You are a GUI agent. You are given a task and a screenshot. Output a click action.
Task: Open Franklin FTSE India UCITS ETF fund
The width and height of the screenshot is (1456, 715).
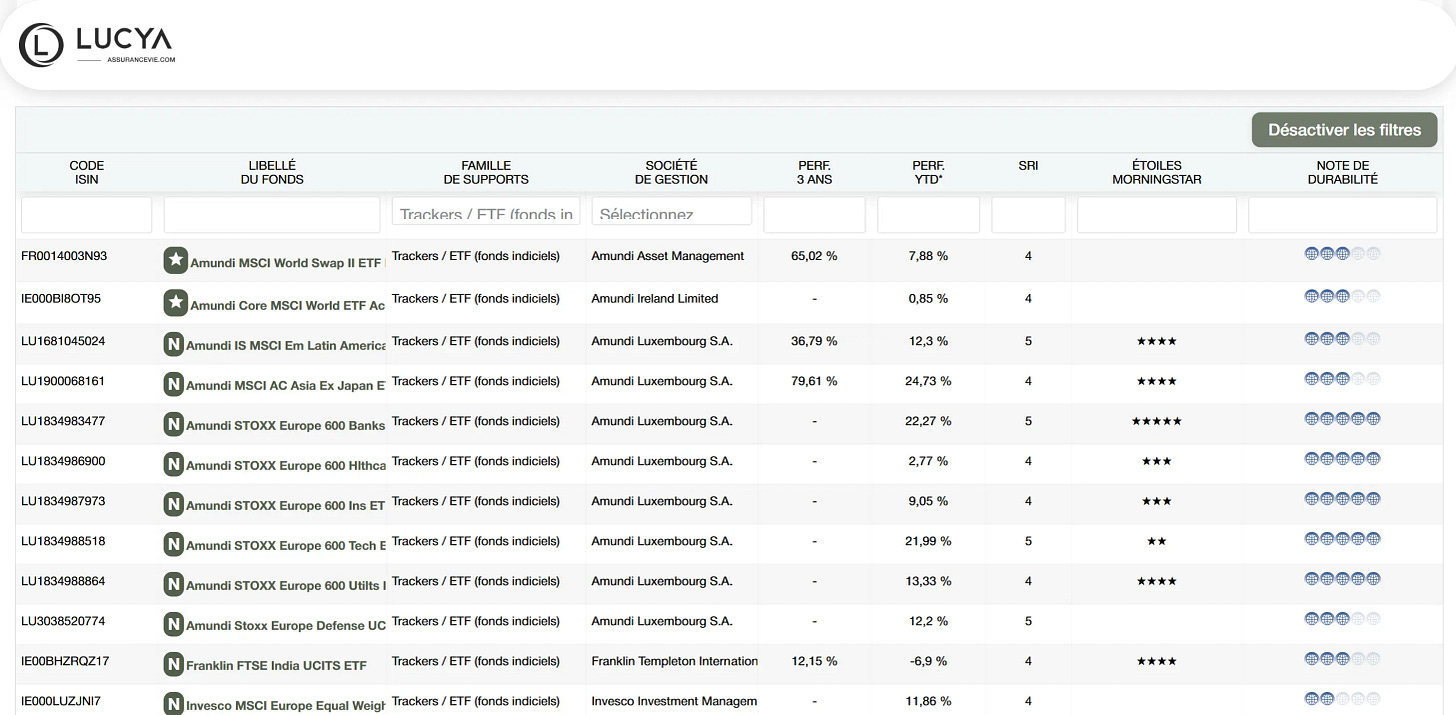tap(276, 665)
